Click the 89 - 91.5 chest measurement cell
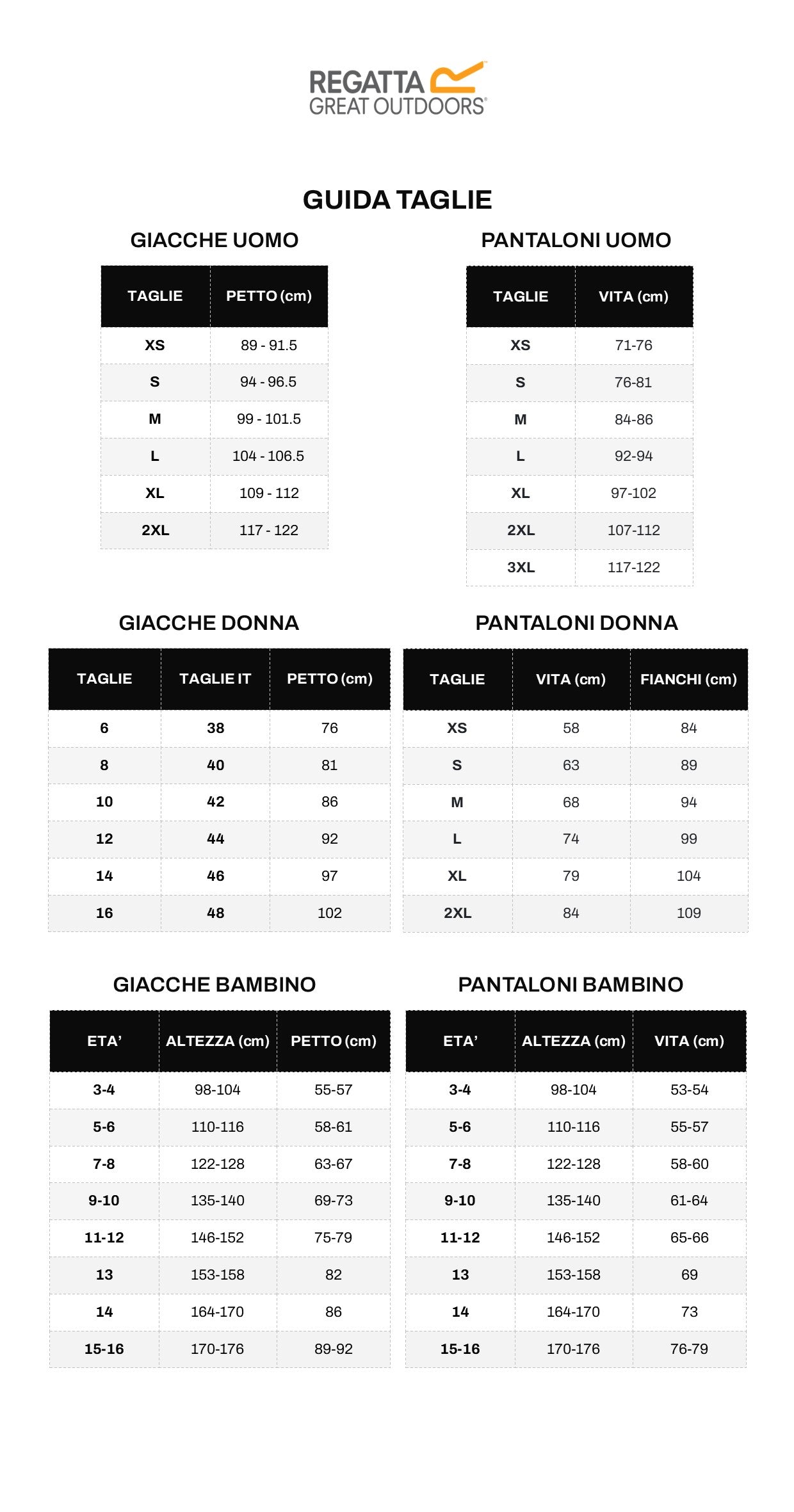 (x=269, y=345)
